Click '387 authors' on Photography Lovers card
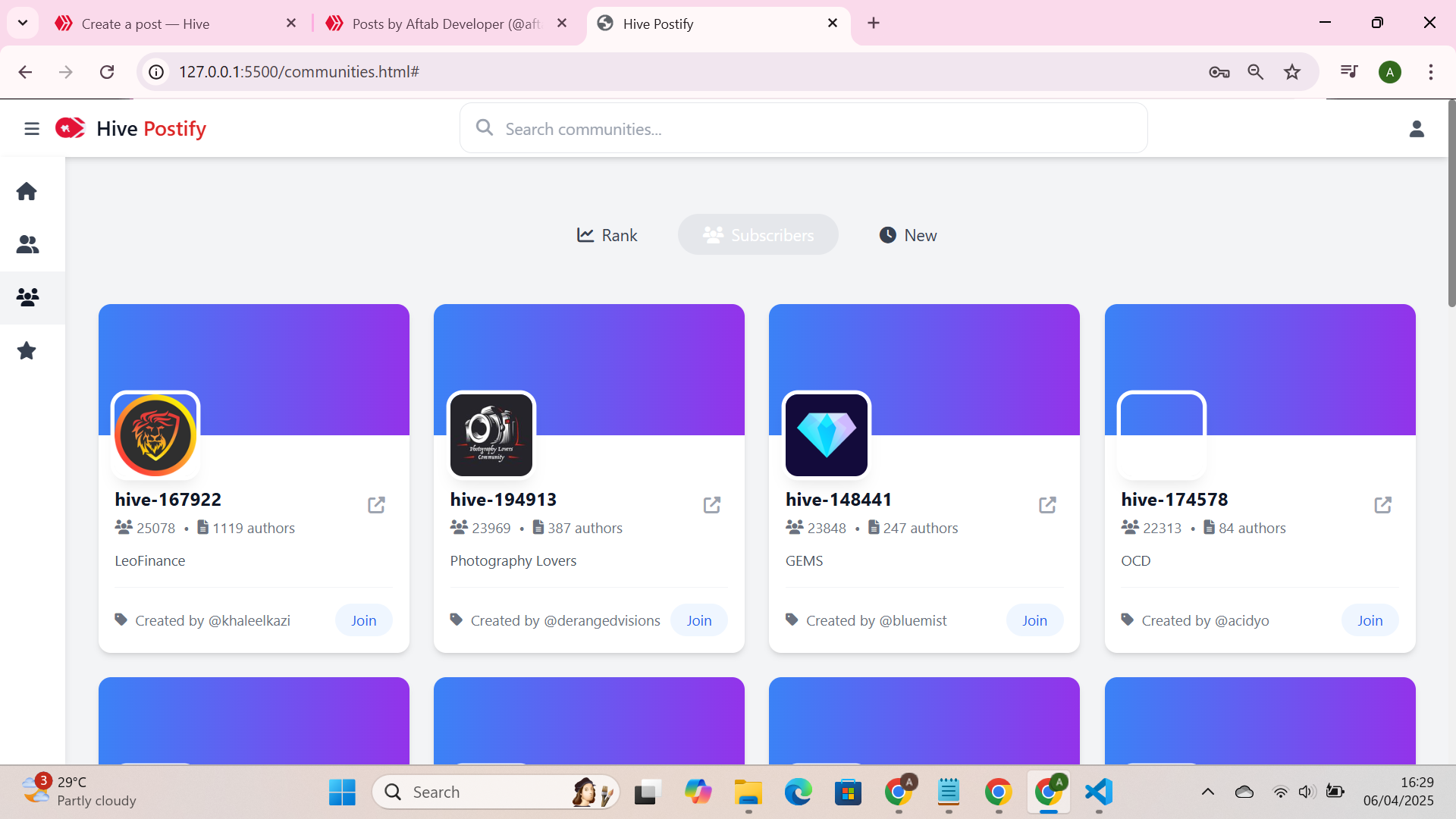The image size is (1456, 819). click(585, 528)
